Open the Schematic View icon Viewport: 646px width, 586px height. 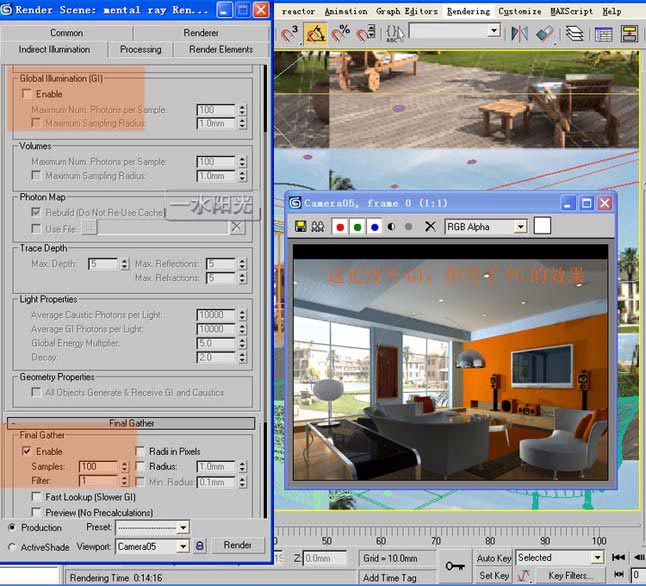point(630,34)
